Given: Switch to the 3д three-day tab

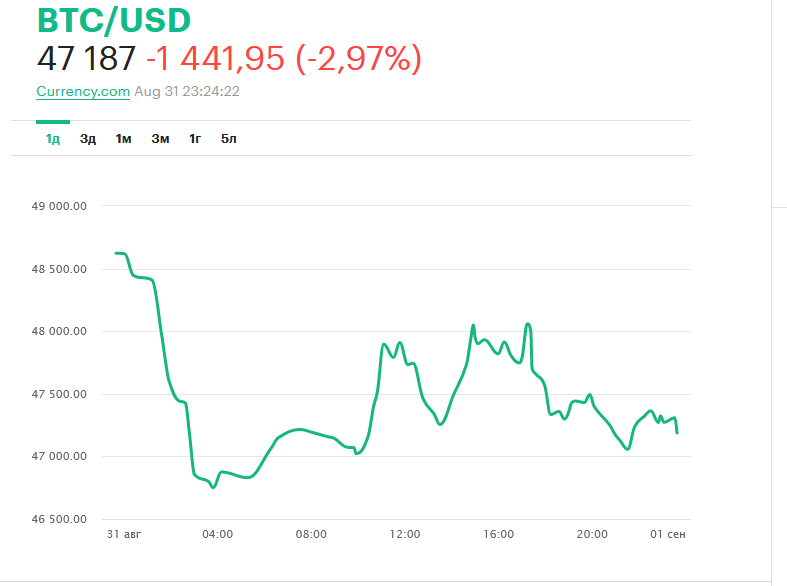Looking at the screenshot, I should pyautogui.click(x=88, y=139).
